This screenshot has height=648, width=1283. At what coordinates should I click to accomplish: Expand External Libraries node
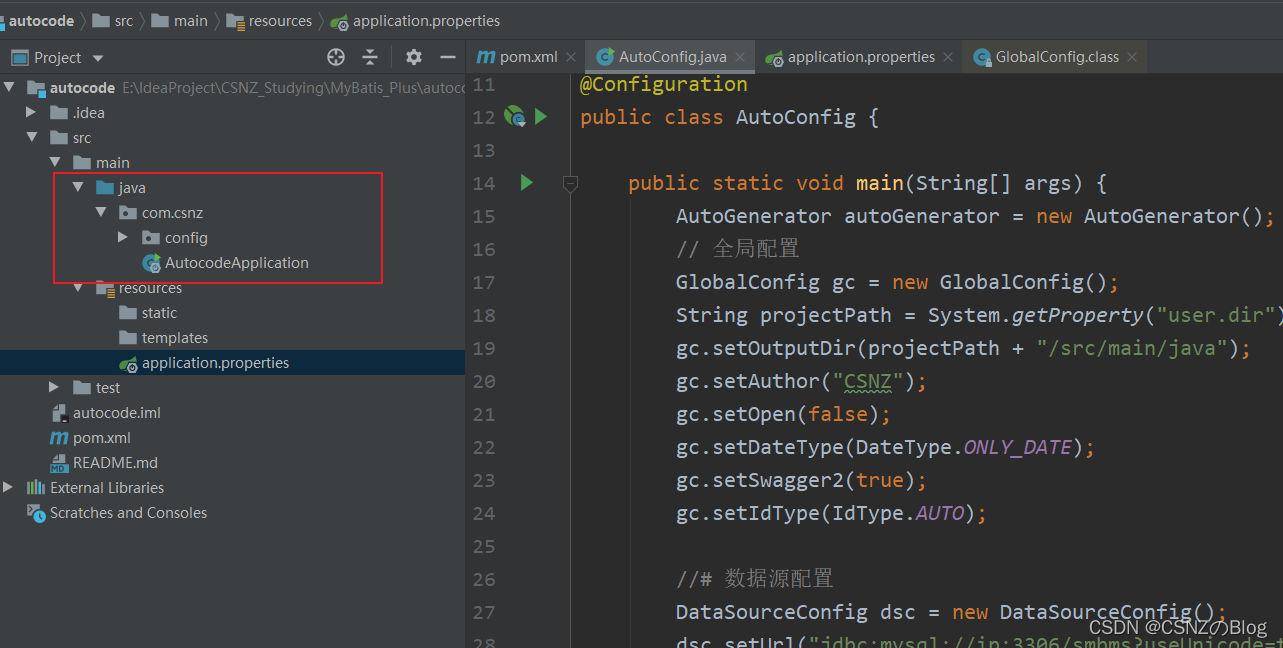point(9,487)
